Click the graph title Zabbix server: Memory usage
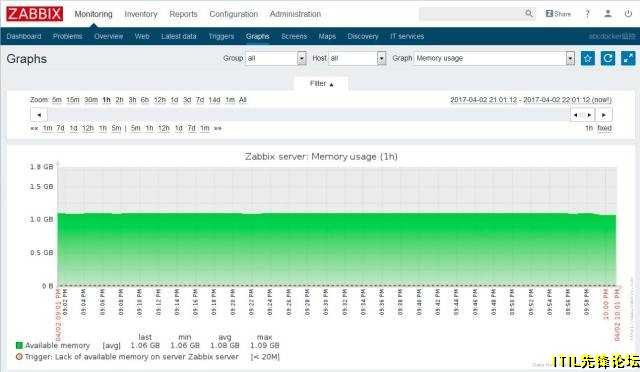The image size is (640, 372). click(x=321, y=157)
